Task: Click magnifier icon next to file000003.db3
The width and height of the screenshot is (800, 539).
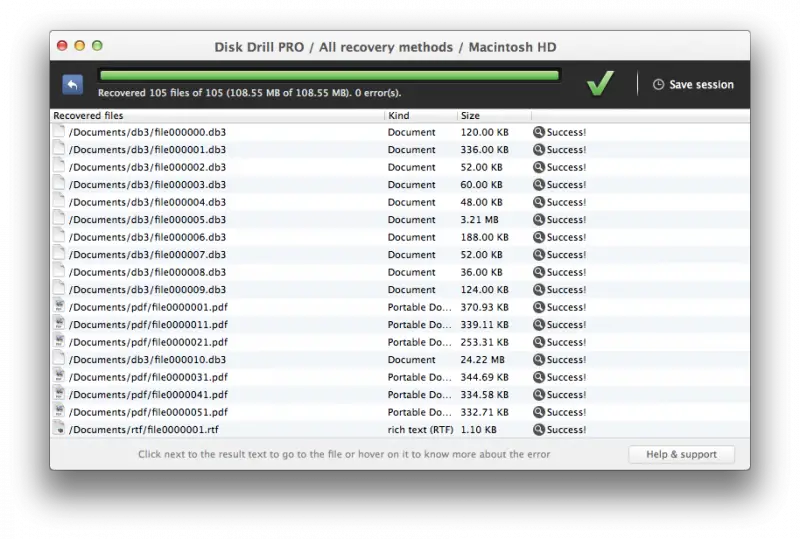Action: coord(538,184)
